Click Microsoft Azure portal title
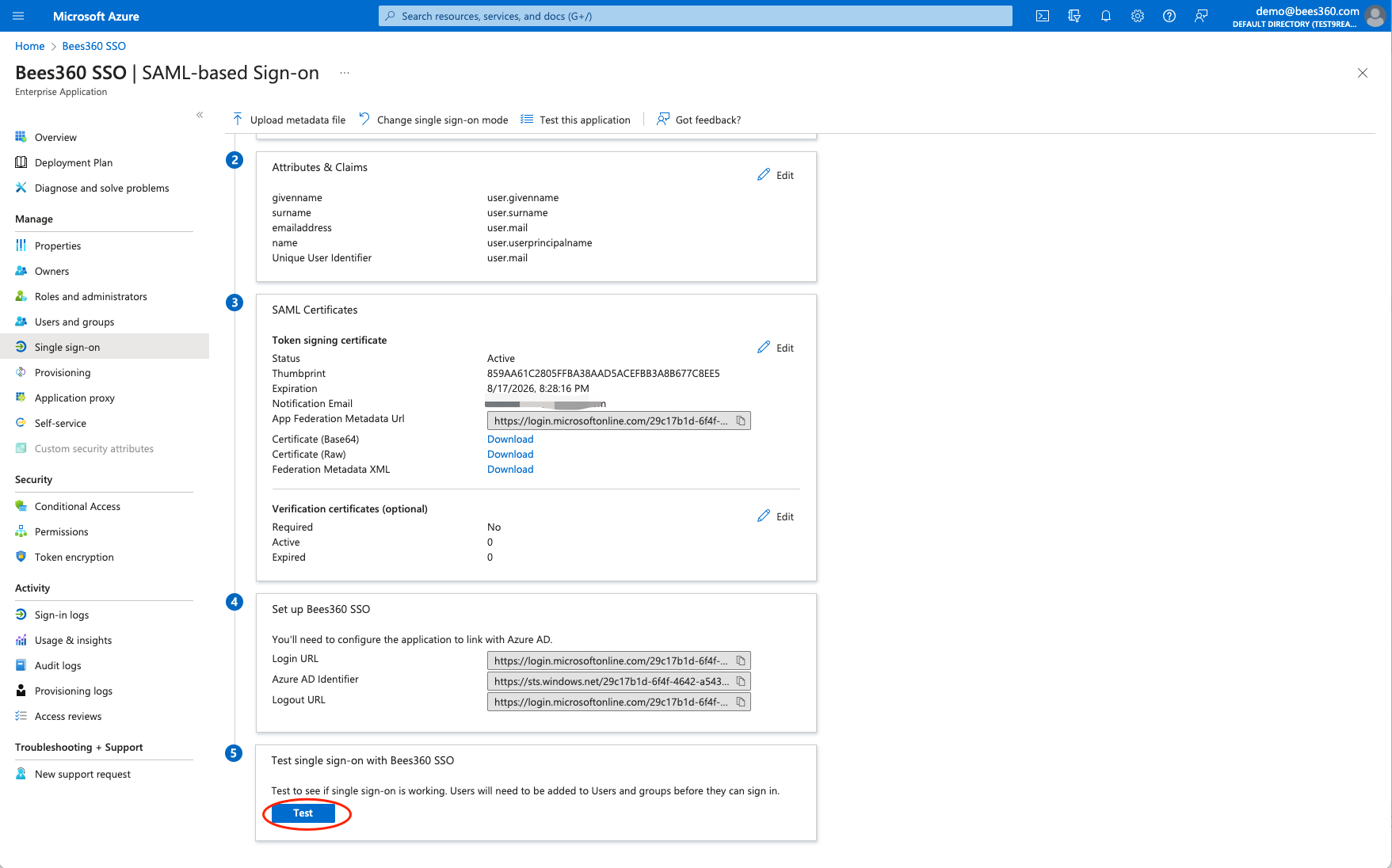This screenshot has width=1392, height=868. [x=96, y=16]
